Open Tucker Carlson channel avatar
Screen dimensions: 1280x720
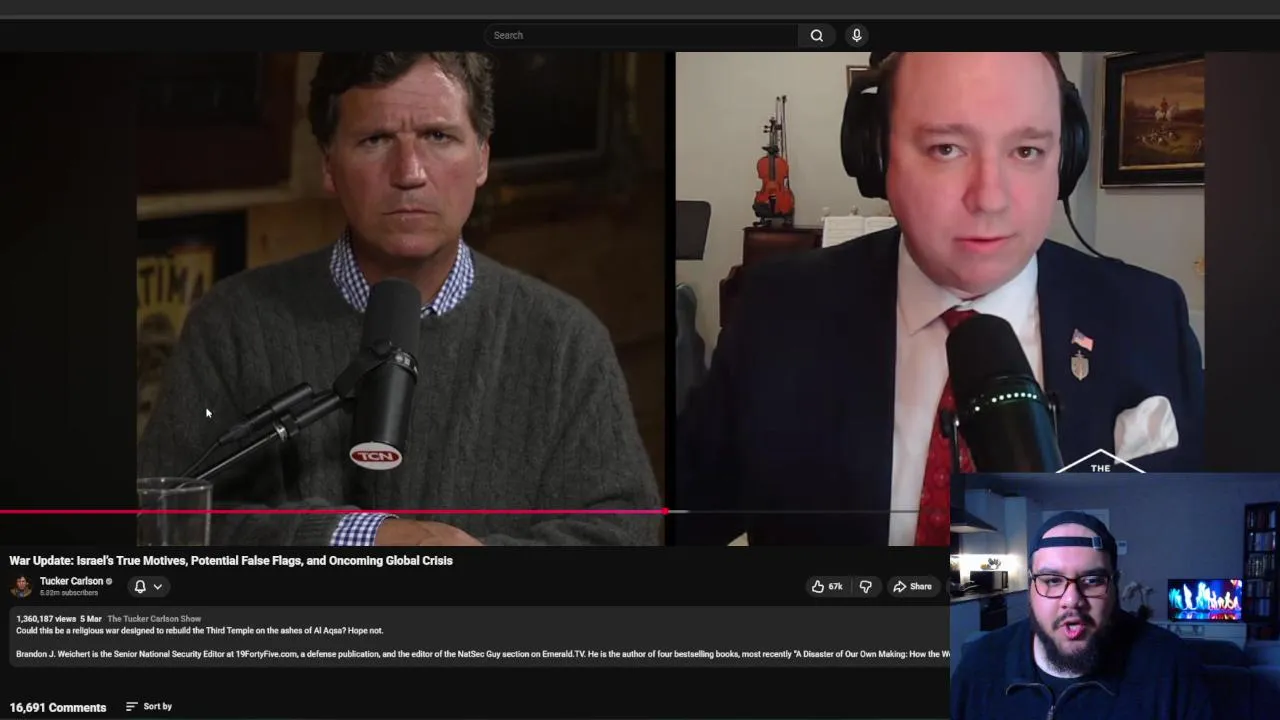21,586
